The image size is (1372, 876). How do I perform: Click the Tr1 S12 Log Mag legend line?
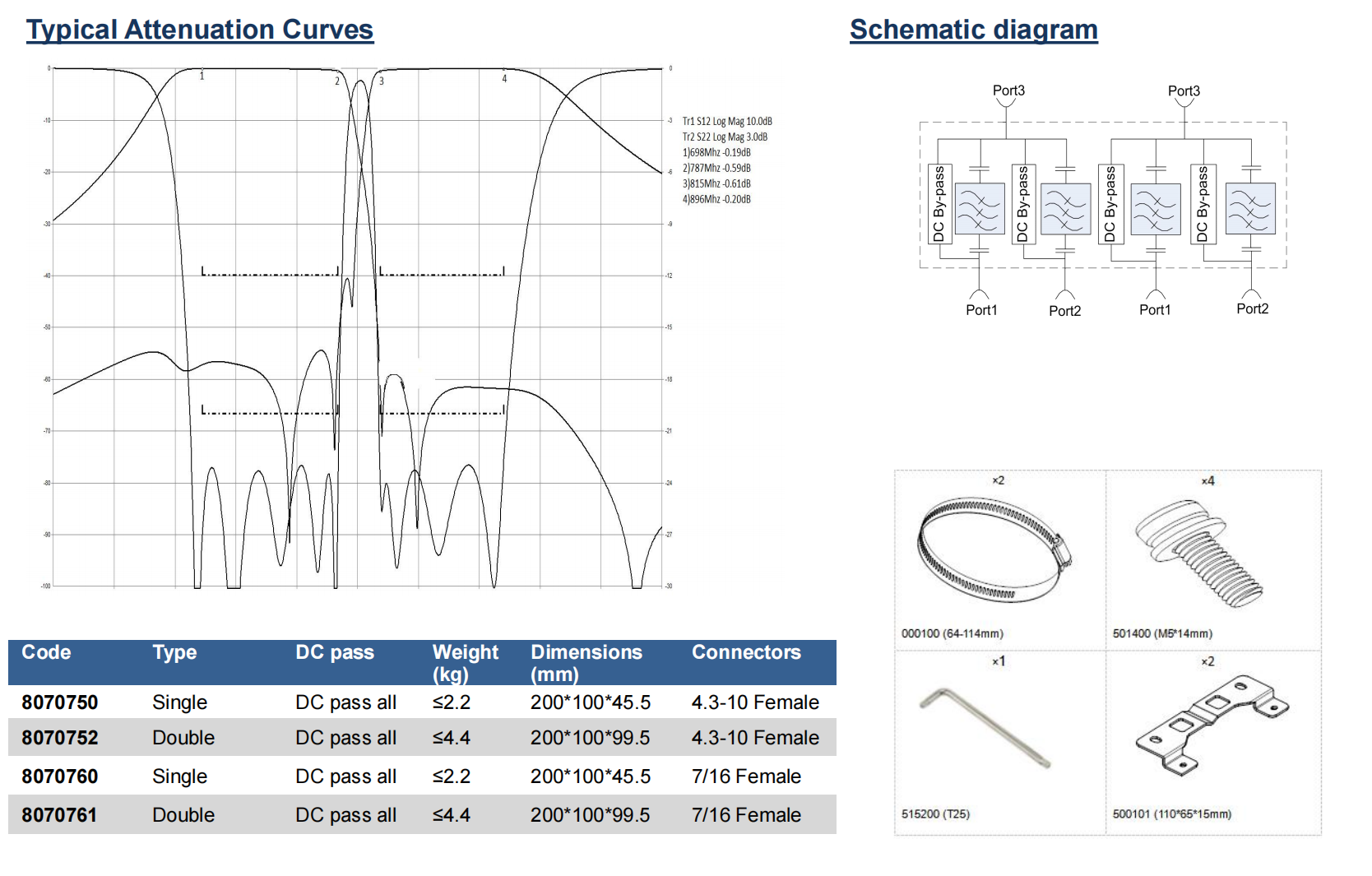[x=727, y=121]
